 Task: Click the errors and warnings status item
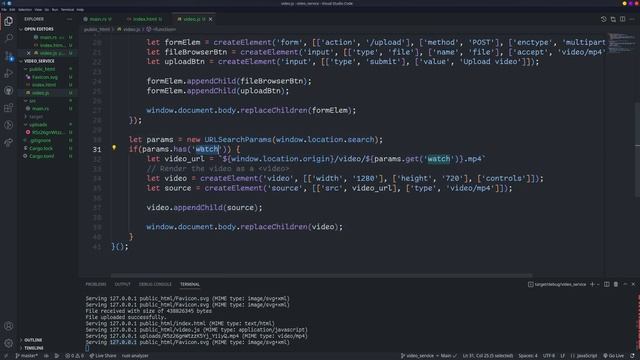(75, 356)
